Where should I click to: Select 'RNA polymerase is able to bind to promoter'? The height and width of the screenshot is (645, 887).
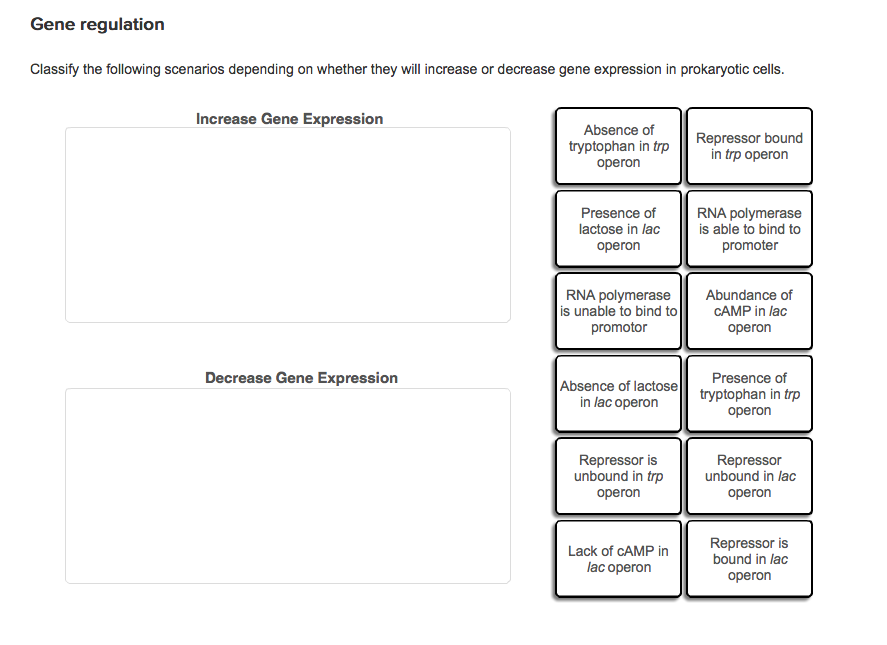click(x=748, y=228)
